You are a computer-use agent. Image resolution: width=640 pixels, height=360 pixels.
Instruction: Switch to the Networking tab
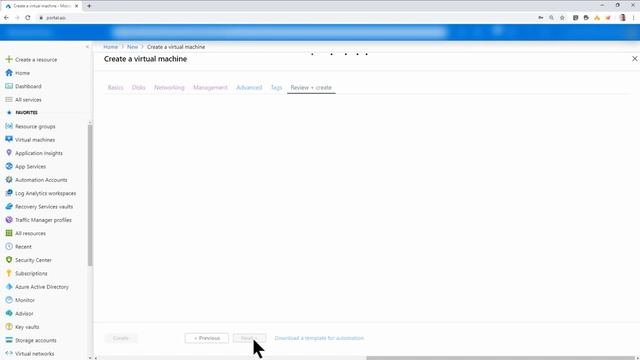pyautogui.click(x=169, y=87)
